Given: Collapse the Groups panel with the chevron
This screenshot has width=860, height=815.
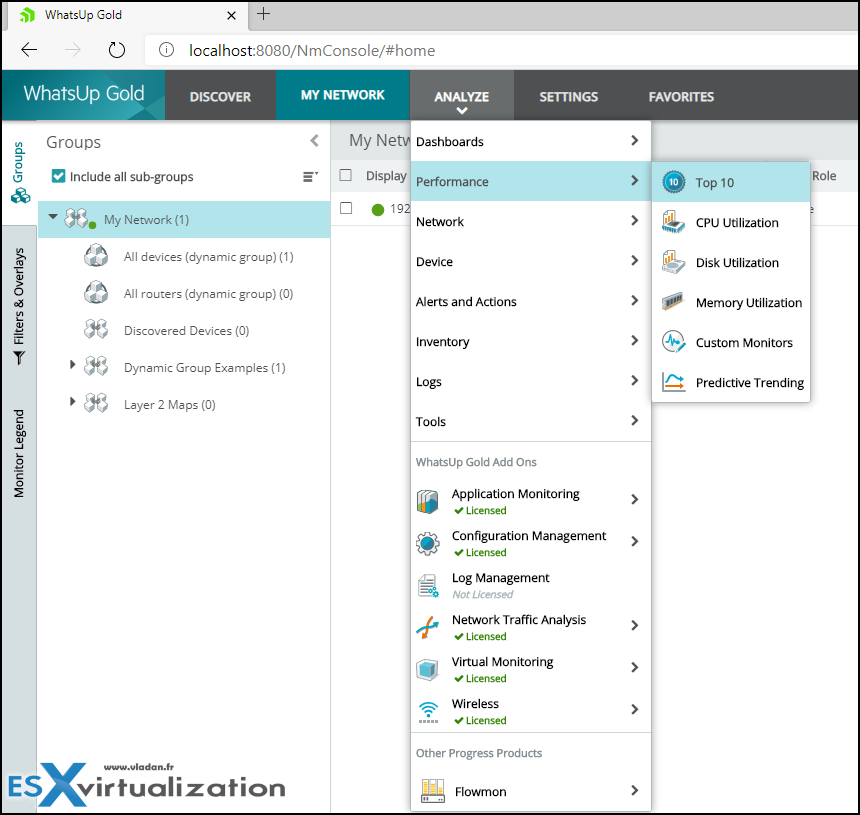Looking at the screenshot, I should (x=314, y=141).
